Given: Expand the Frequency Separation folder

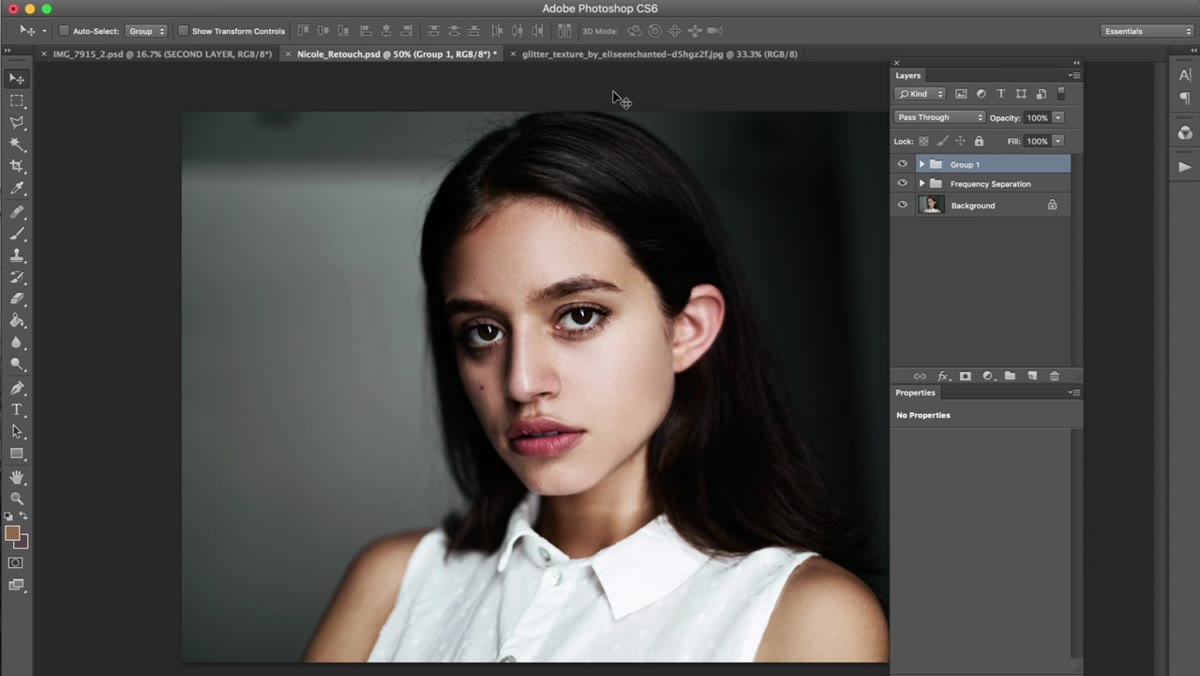Looking at the screenshot, I should click(x=922, y=184).
